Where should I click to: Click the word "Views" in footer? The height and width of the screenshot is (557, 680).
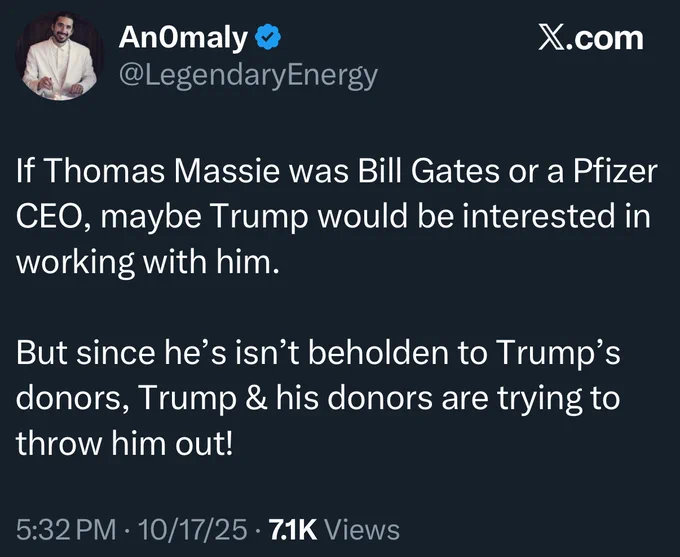tap(362, 529)
